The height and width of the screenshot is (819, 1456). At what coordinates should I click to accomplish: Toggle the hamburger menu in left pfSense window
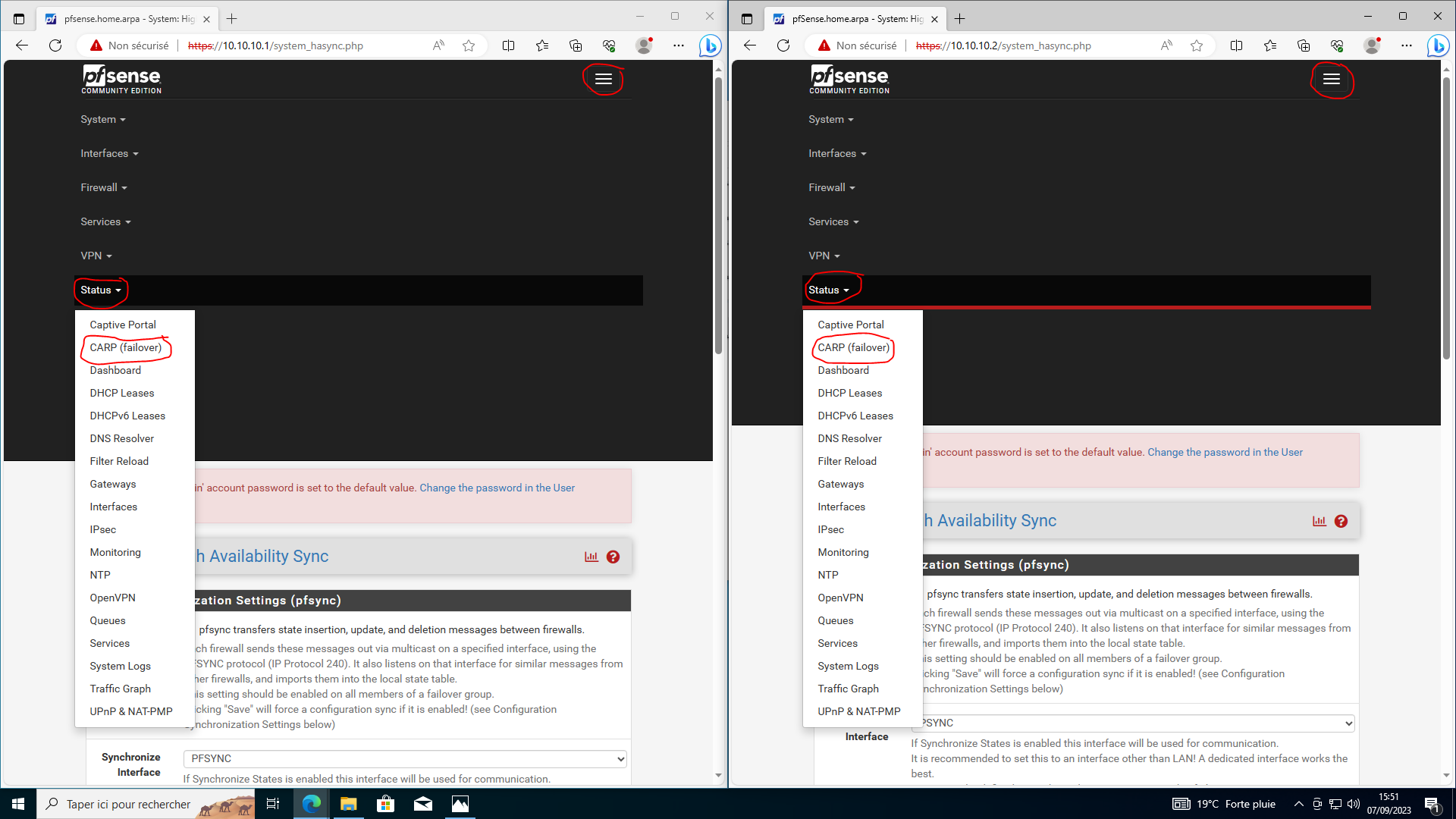pyautogui.click(x=603, y=79)
